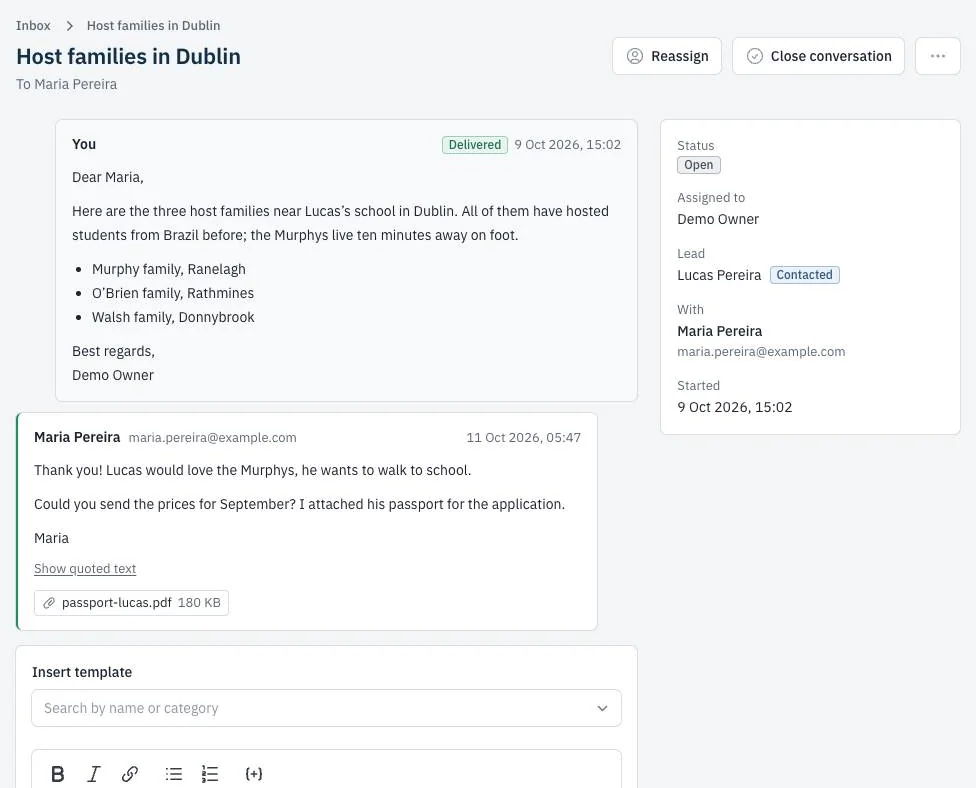Insert a bulleted list
The width and height of the screenshot is (976, 788).
(174, 774)
